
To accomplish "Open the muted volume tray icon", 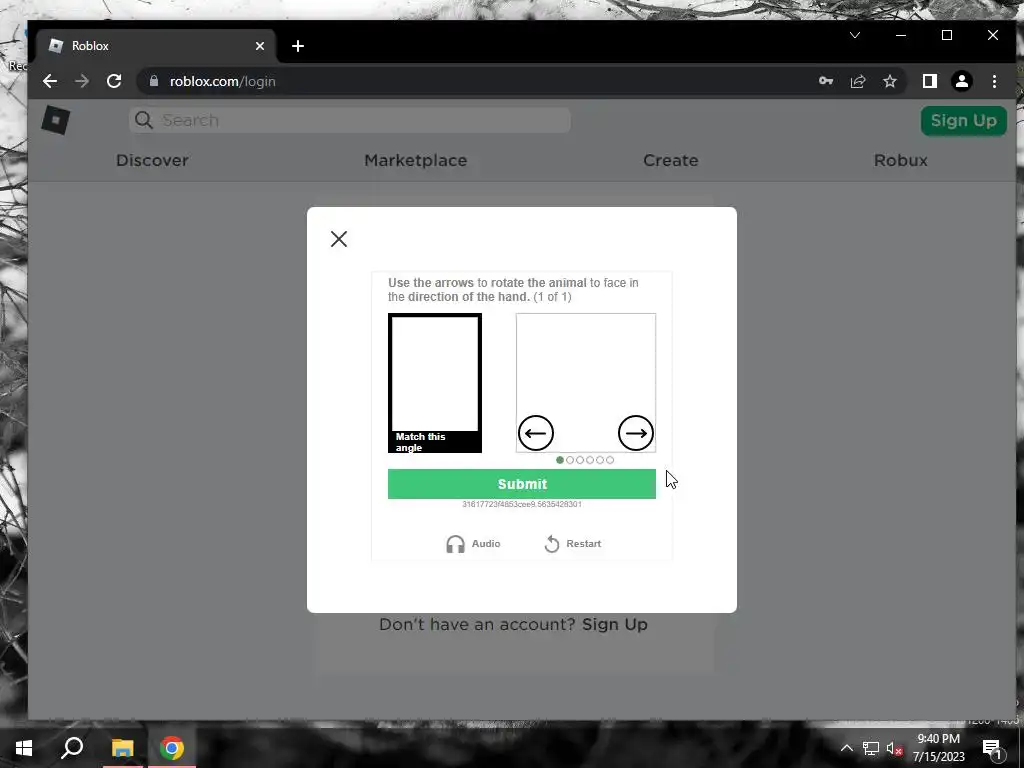I will [895, 748].
